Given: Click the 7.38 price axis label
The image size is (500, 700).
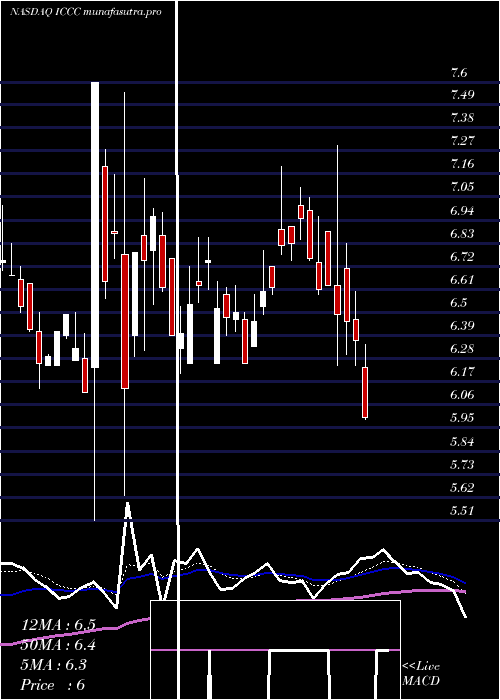Looking at the screenshot, I should click(462, 118).
